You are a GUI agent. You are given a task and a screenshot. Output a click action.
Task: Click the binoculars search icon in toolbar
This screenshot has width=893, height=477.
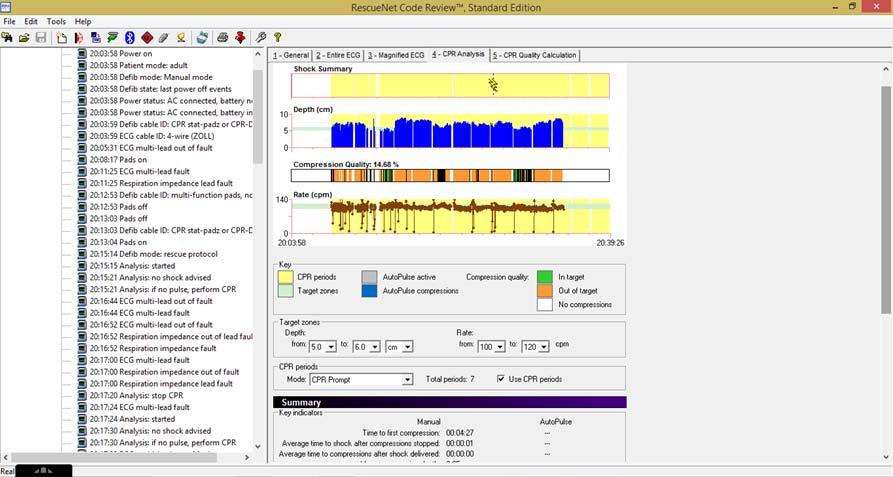[7, 38]
